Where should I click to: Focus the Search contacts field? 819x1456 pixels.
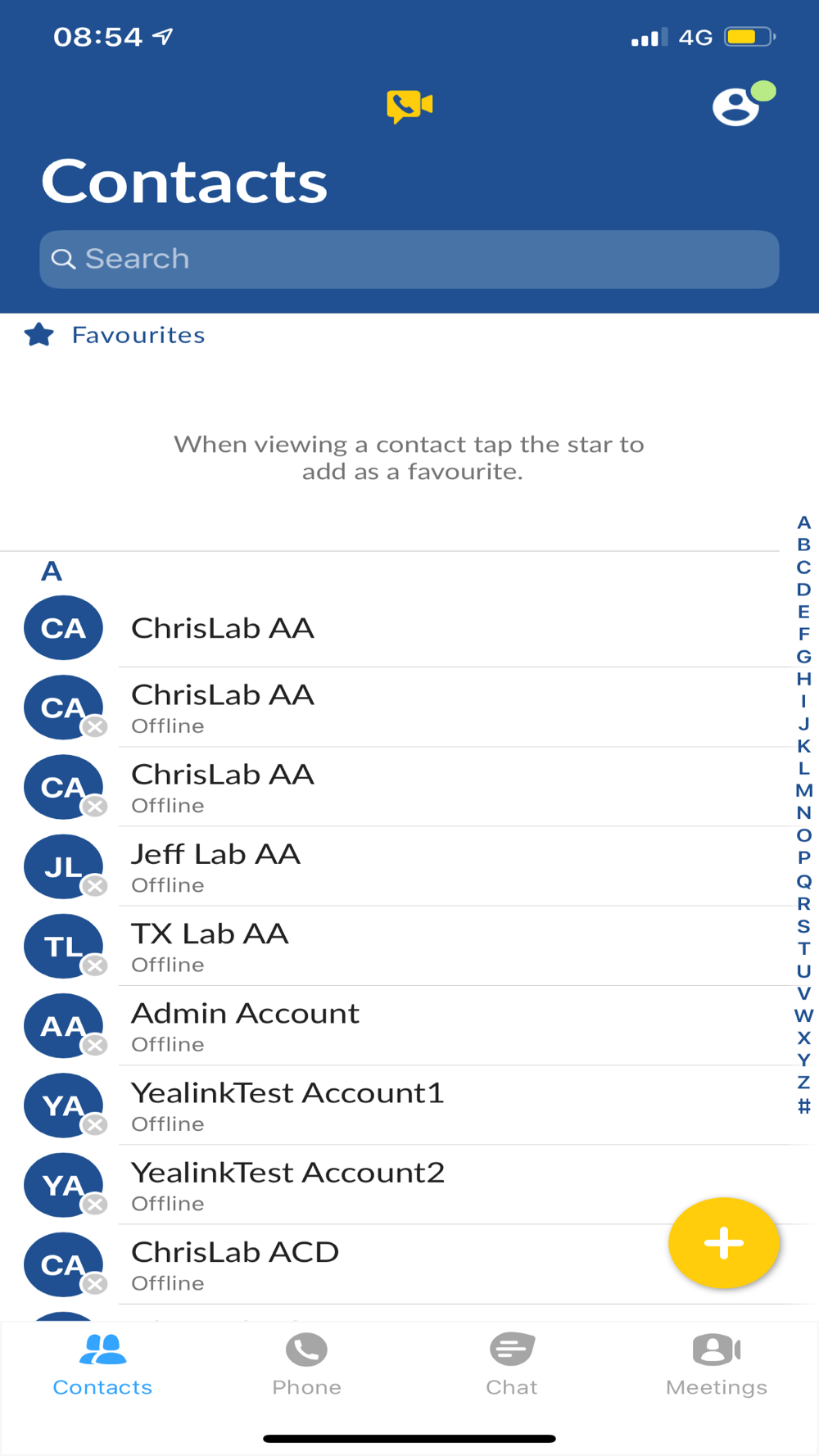409,259
